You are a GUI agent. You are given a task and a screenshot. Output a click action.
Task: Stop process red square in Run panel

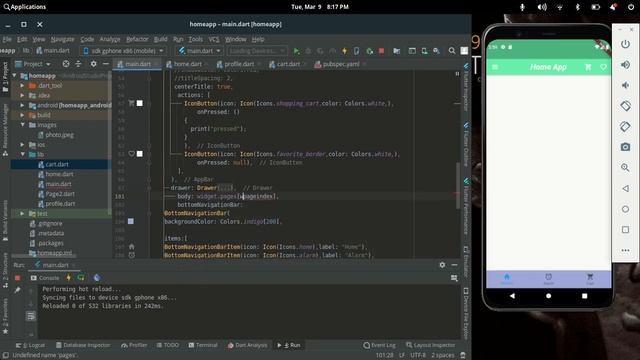[18, 278]
